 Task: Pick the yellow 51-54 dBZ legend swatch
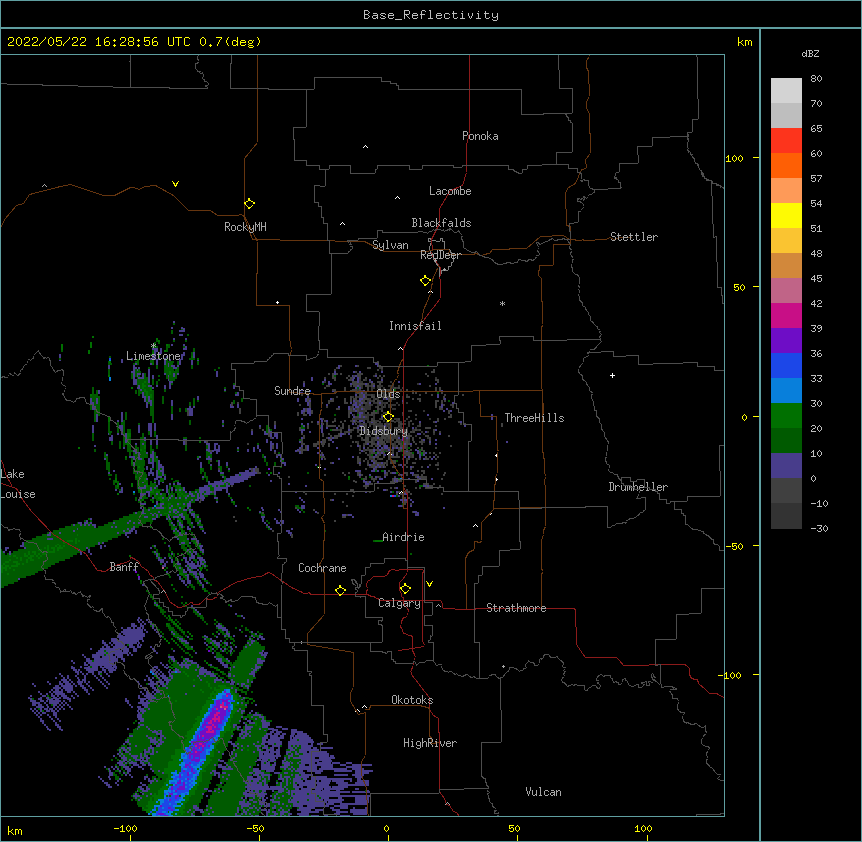pos(786,215)
